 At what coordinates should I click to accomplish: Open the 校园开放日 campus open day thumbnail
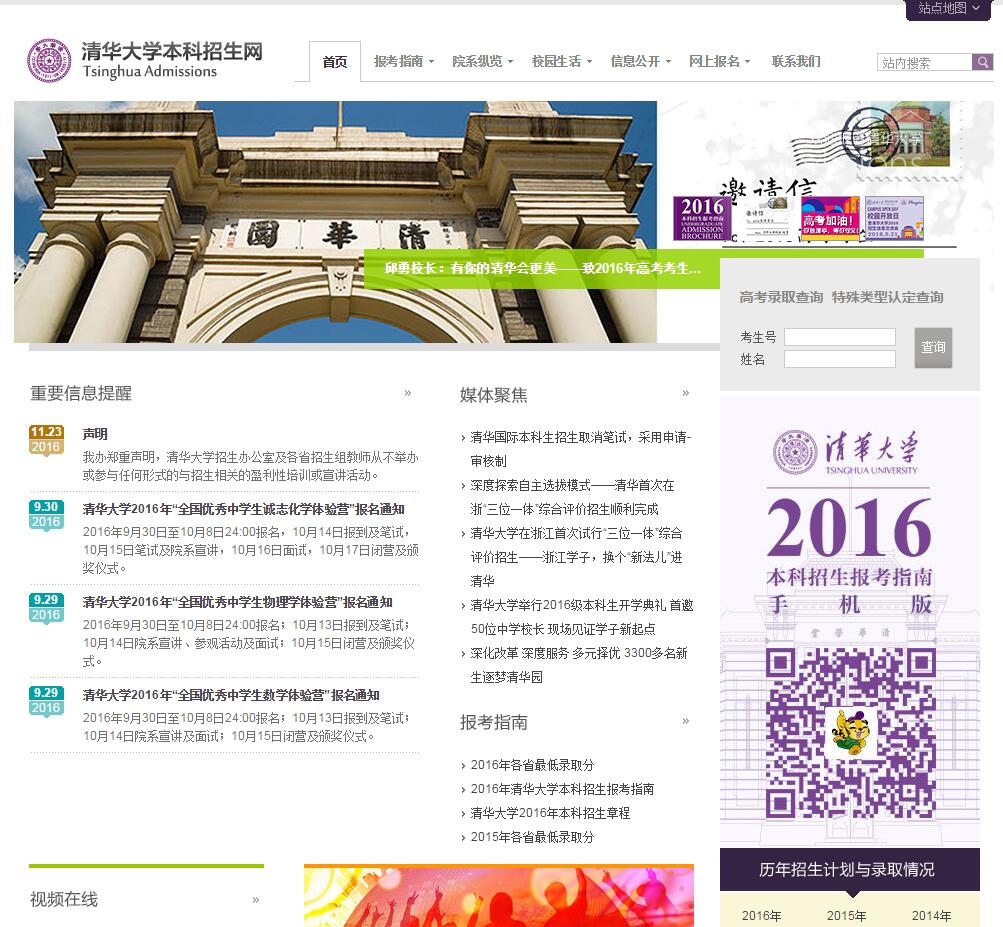(x=894, y=218)
